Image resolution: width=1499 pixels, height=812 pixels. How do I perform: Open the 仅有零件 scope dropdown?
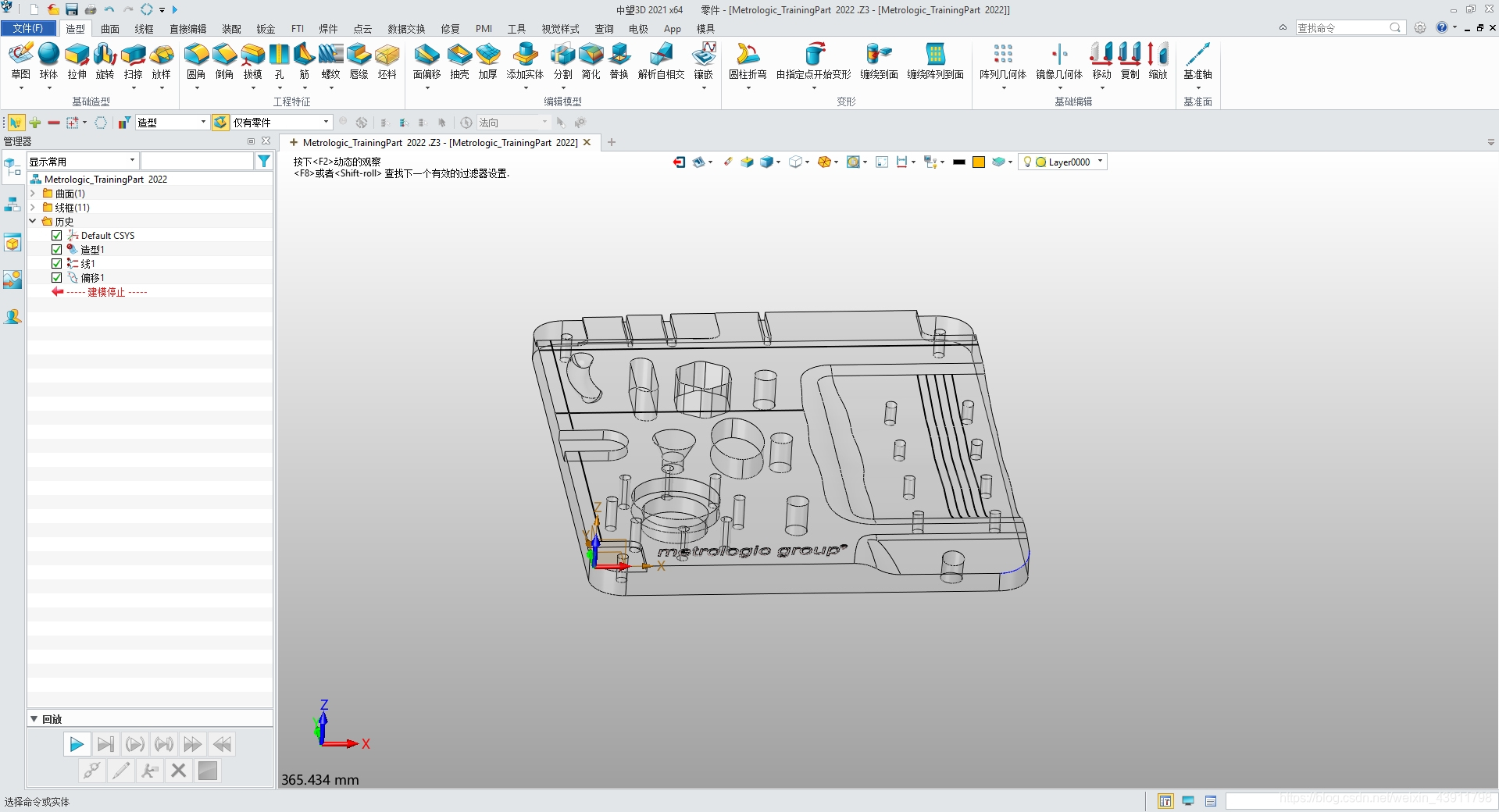(x=281, y=122)
